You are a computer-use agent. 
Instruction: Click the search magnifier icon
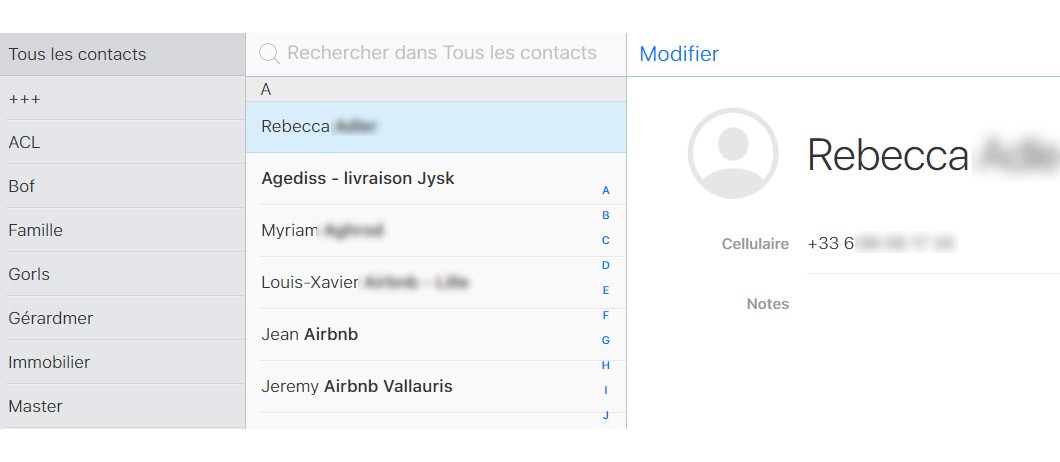click(269, 54)
